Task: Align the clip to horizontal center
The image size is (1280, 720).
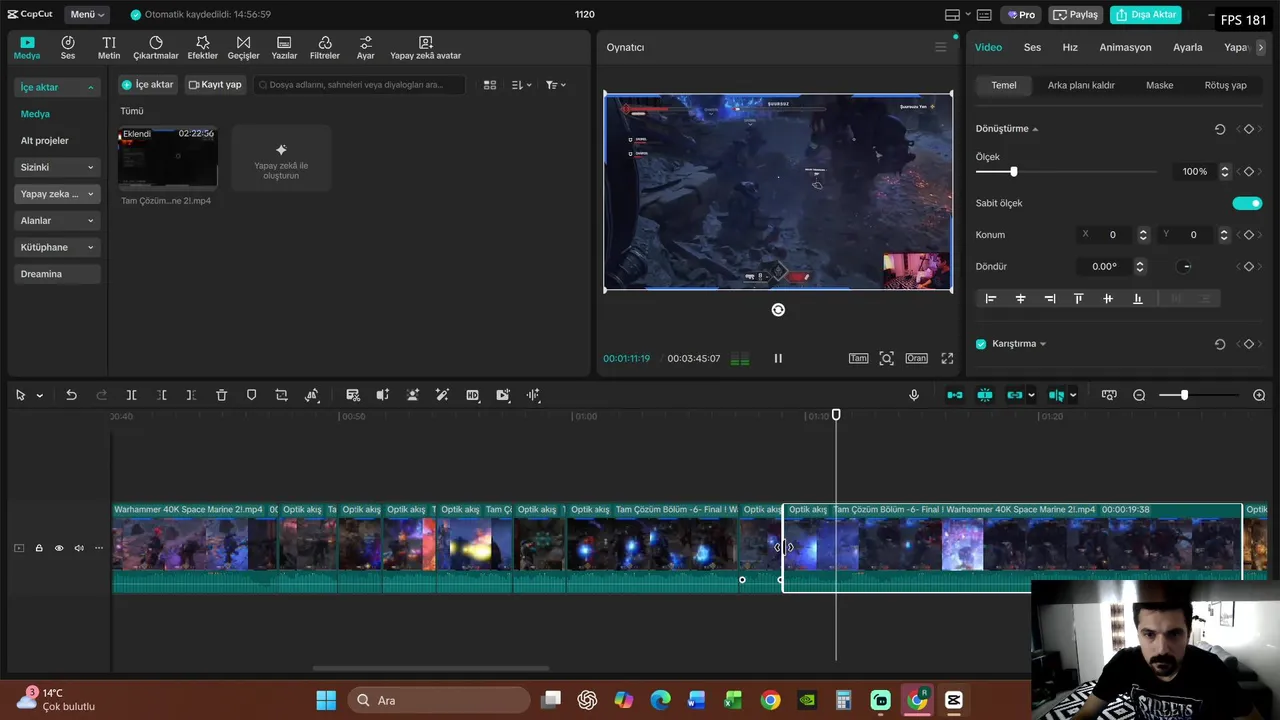Action: tap(1020, 298)
